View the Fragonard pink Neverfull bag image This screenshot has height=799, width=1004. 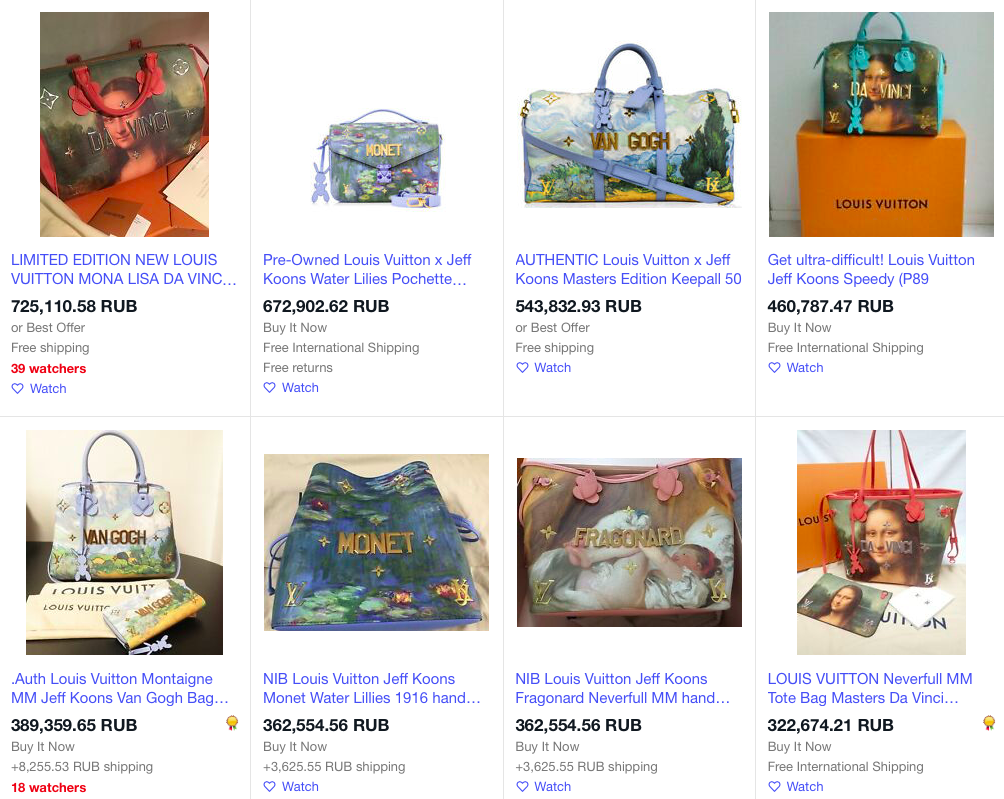(x=629, y=542)
